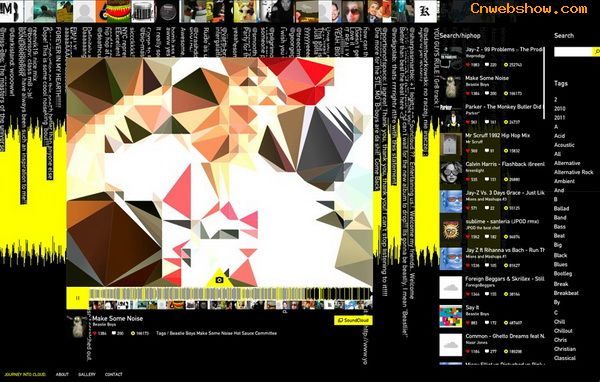
Task: Play Parker - The Monkey Butler Did track
Action: coord(503,107)
